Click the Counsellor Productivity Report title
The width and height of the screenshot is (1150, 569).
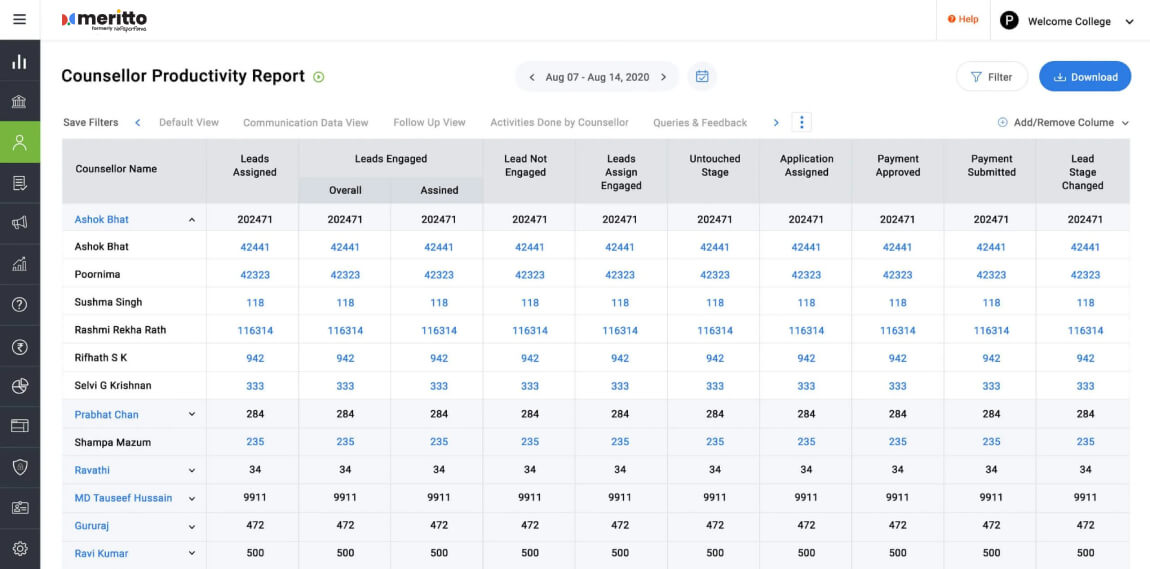coord(183,76)
